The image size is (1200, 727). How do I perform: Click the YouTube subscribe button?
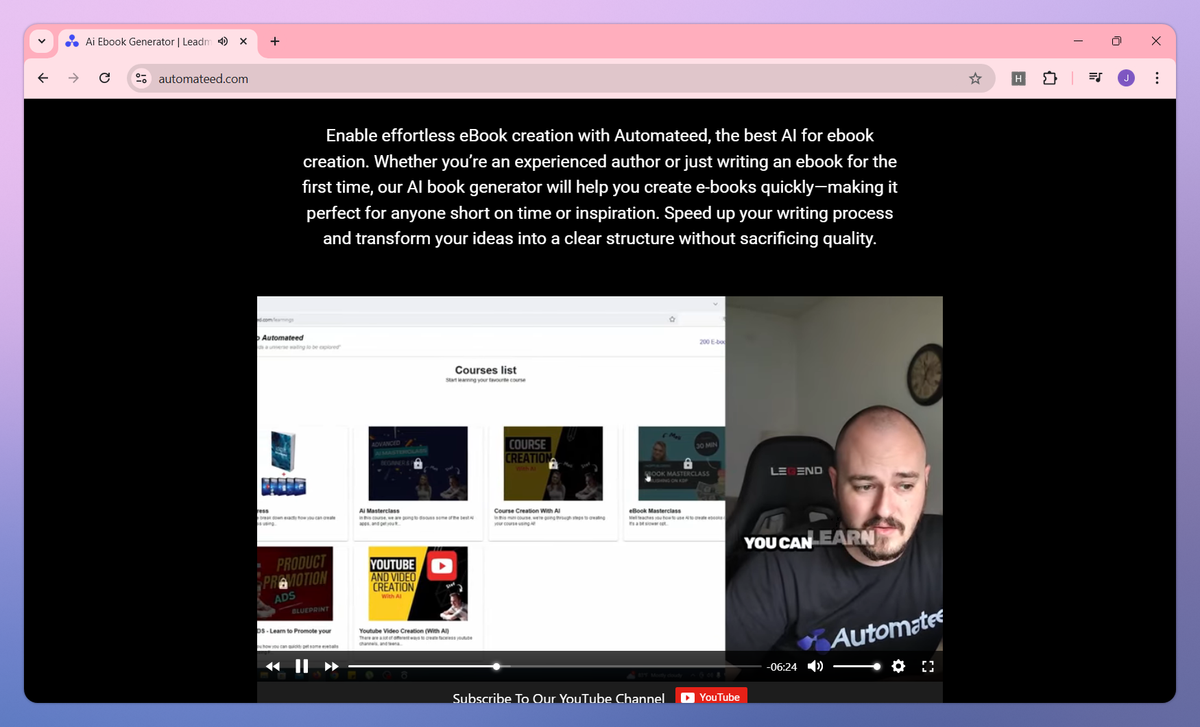[711, 696]
